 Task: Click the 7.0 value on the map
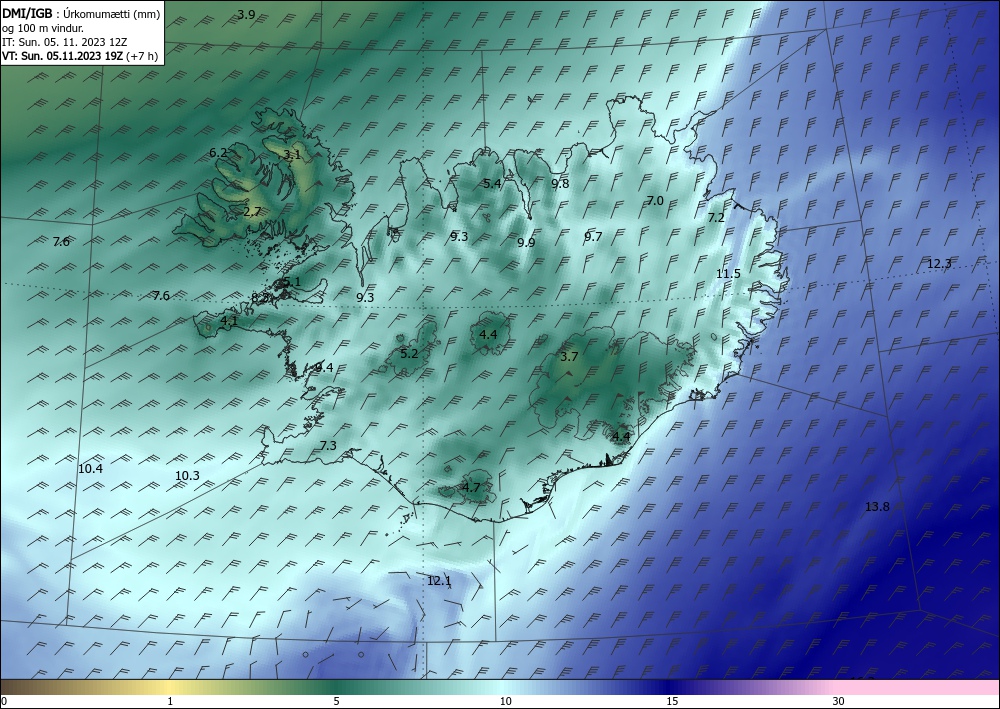point(655,200)
